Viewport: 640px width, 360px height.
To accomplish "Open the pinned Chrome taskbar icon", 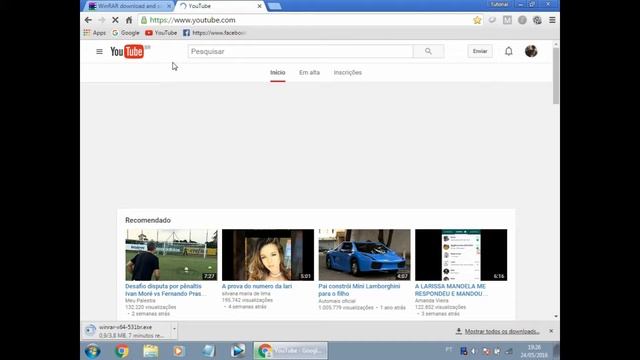I will [122, 351].
